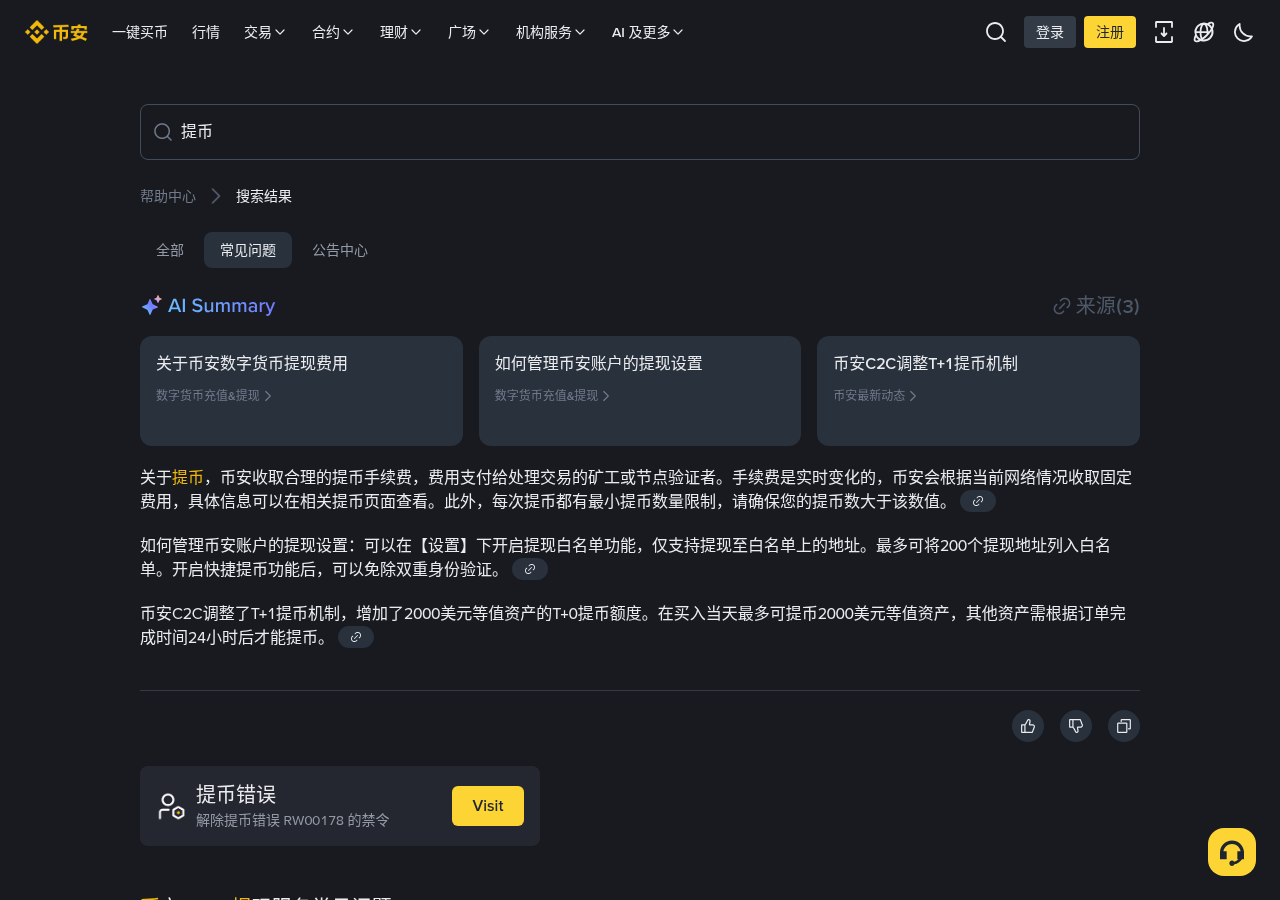Expand the 交易 dropdown menu
Image resolution: width=1280 pixels, height=900 pixels.
(x=265, y=32)
